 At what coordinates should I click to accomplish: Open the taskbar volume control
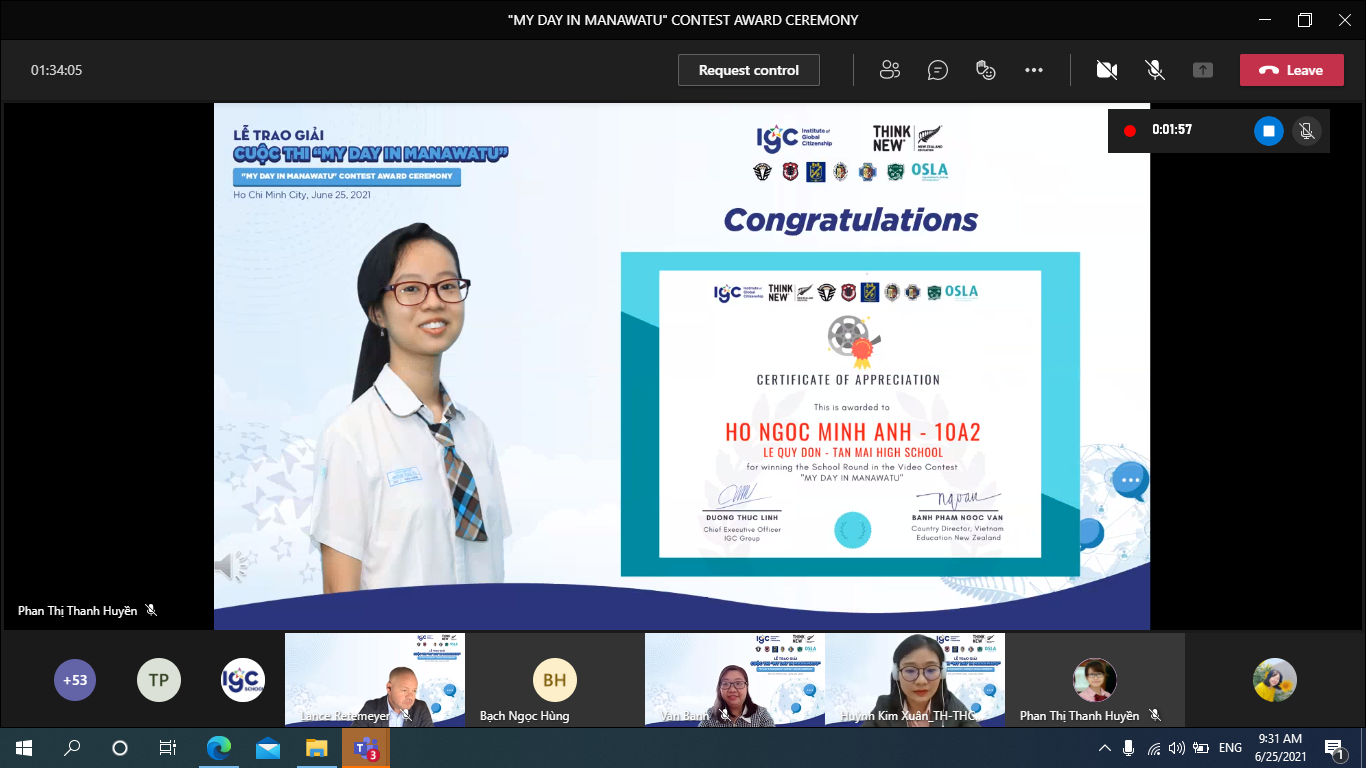(1177, 748)
